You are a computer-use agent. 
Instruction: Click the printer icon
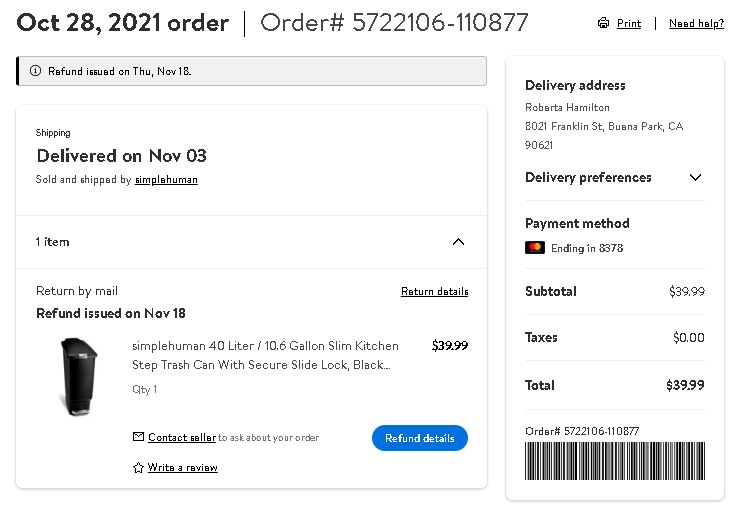point(603,23)
